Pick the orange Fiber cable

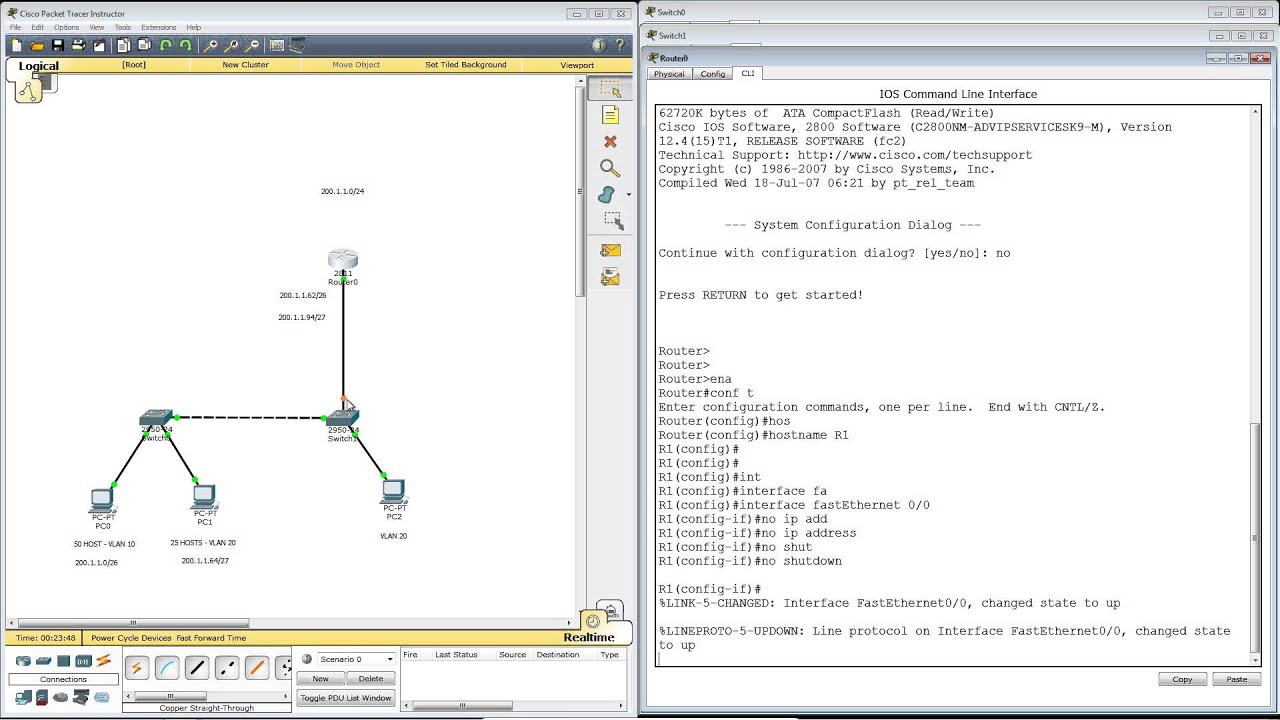(257, 668)
